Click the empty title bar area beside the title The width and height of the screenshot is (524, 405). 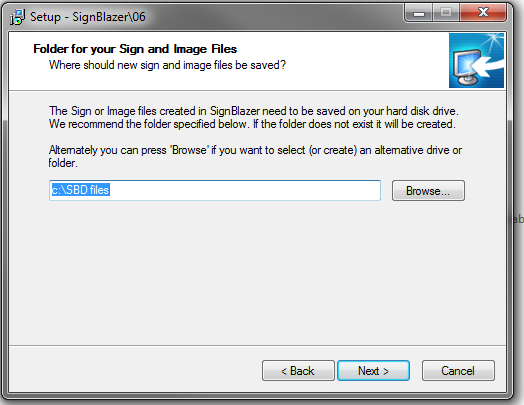(274, 17)
